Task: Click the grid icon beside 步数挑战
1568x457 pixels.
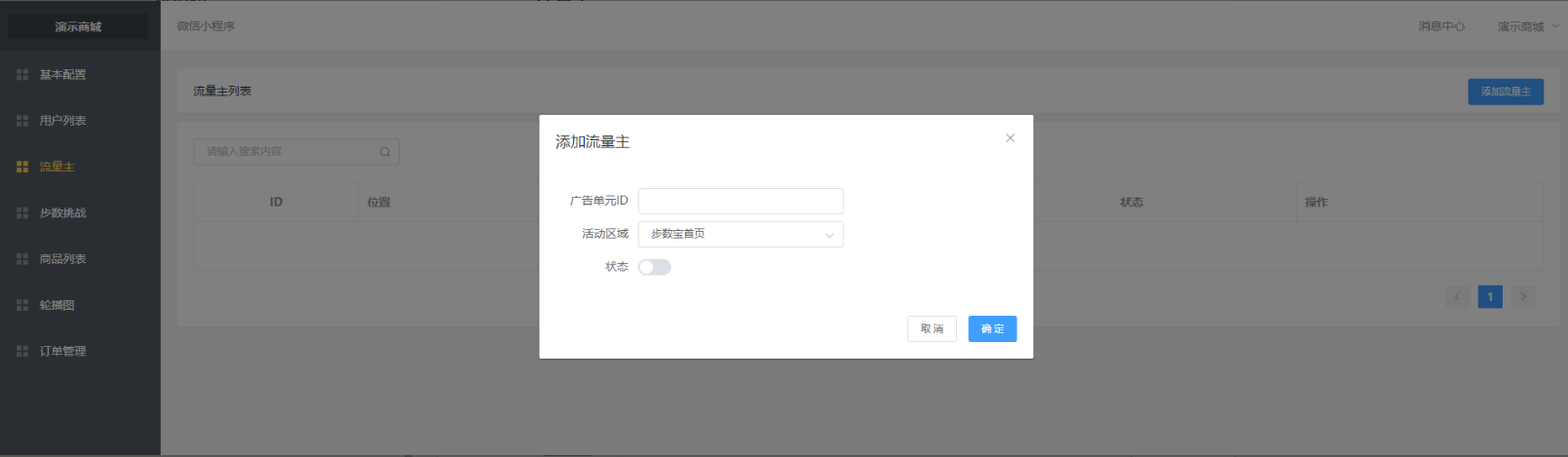Action: pos(22,212)
